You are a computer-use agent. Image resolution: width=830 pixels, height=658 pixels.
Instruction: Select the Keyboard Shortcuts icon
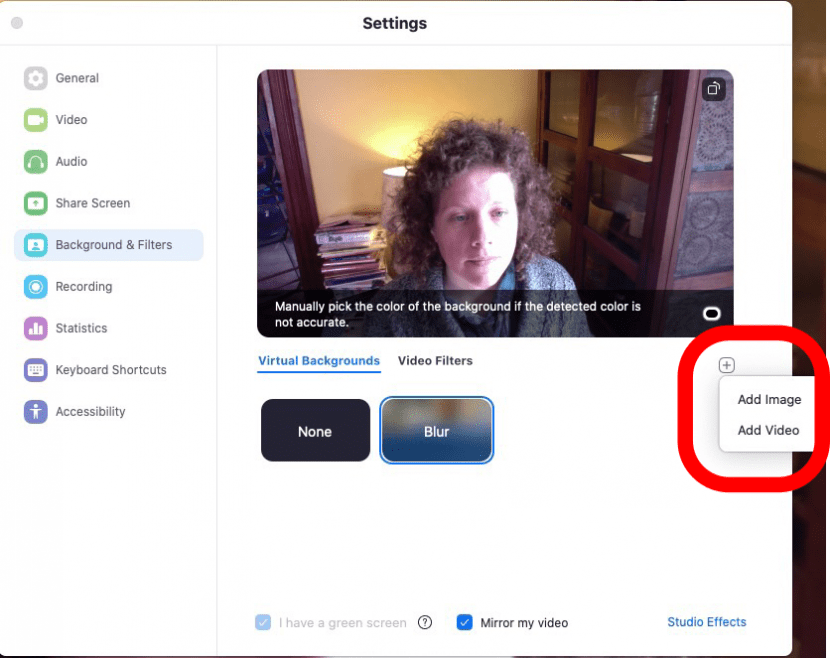pos(36,370)
